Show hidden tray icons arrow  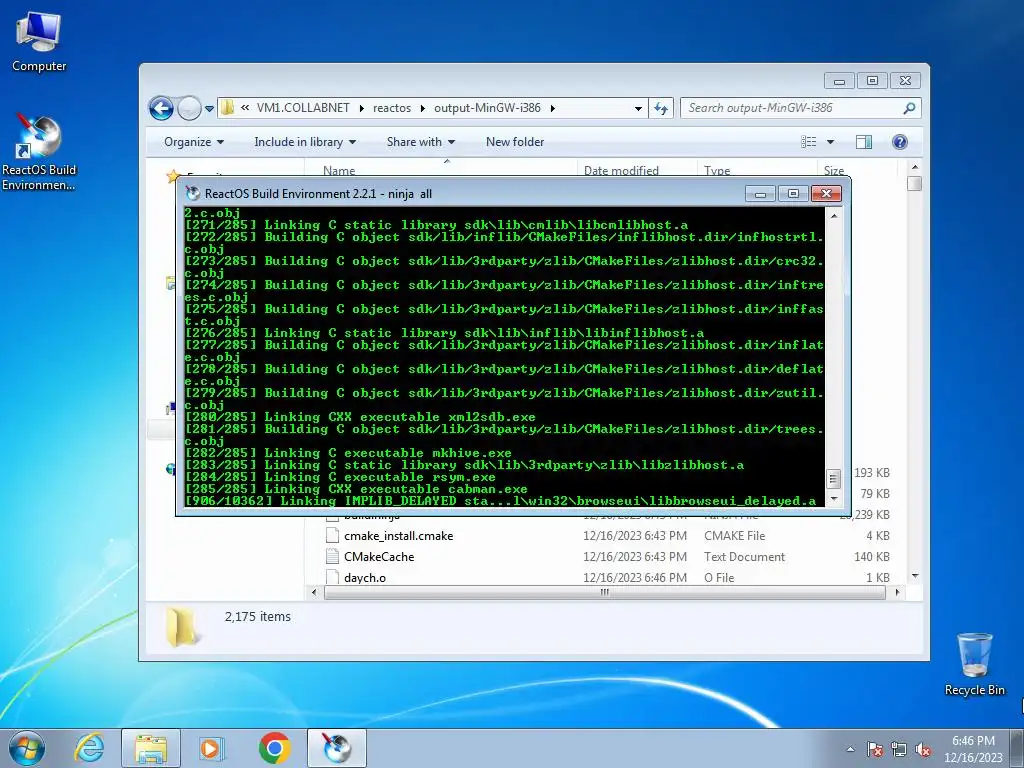[x=850, y=749]
